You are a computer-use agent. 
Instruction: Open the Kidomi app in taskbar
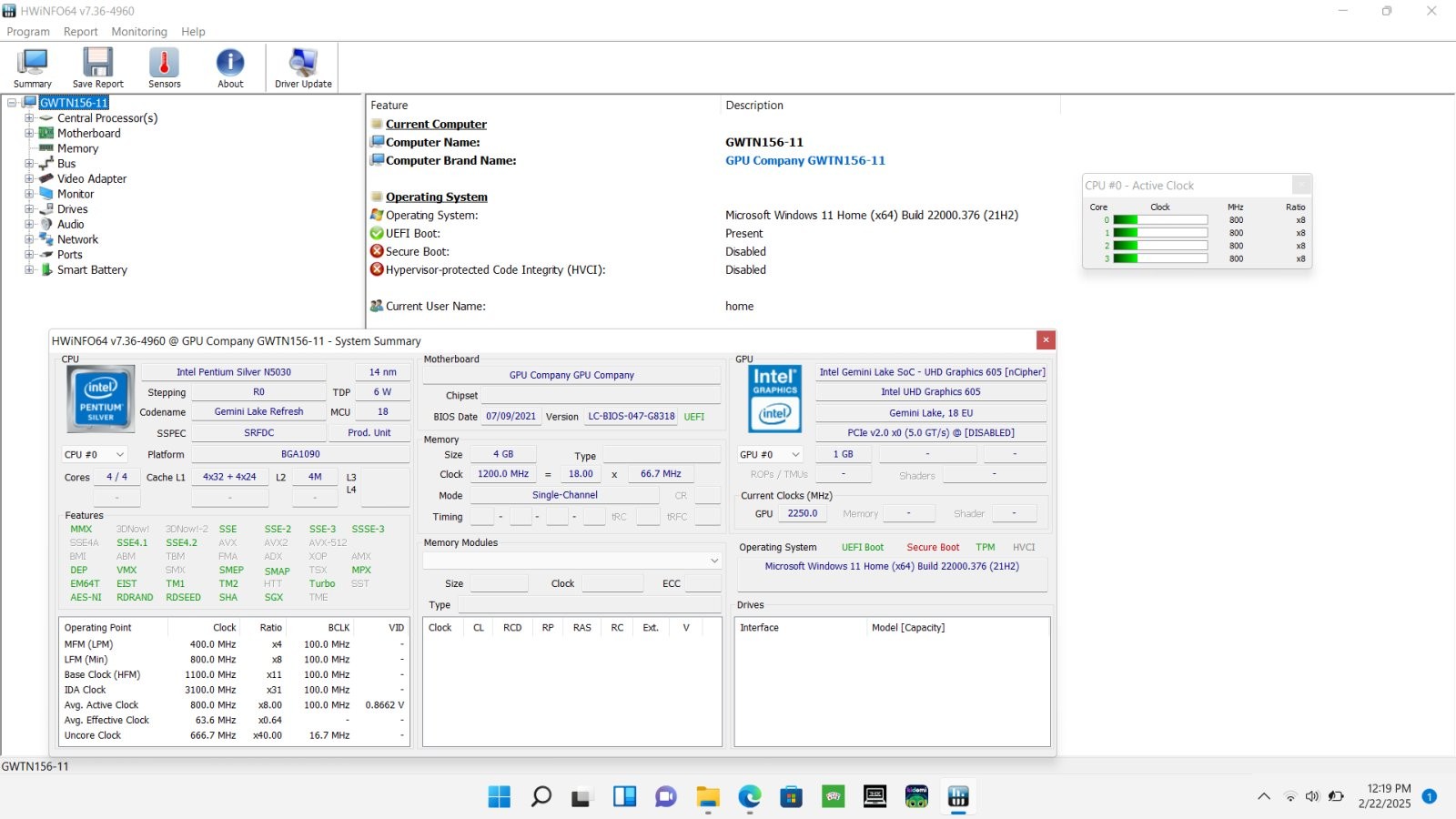pyautogui.click(x=916, y=797)
